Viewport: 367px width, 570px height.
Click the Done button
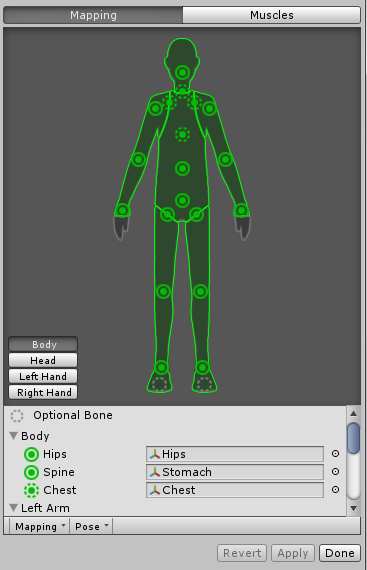(x=340, y=553)
